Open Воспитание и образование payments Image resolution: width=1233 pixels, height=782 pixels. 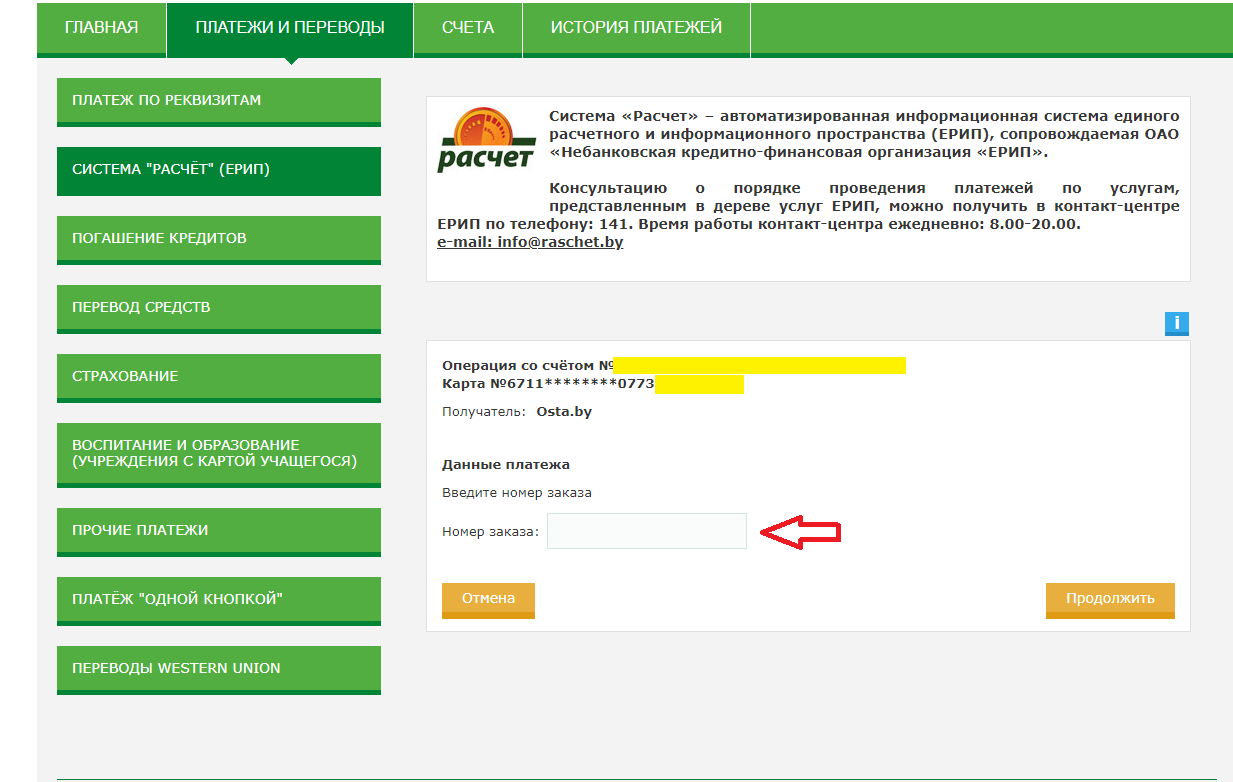[219, 453]
